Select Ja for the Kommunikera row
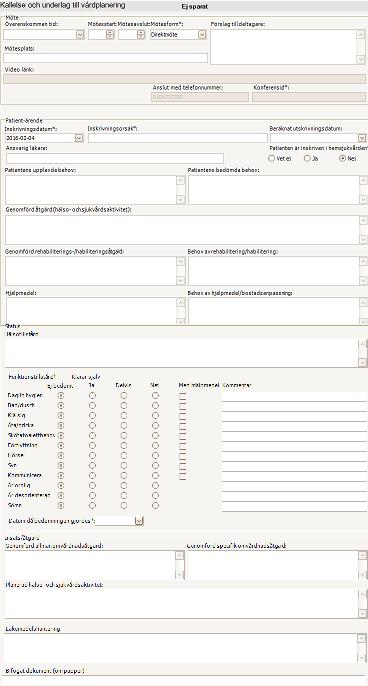368x686 pixels. pos(92,475)
